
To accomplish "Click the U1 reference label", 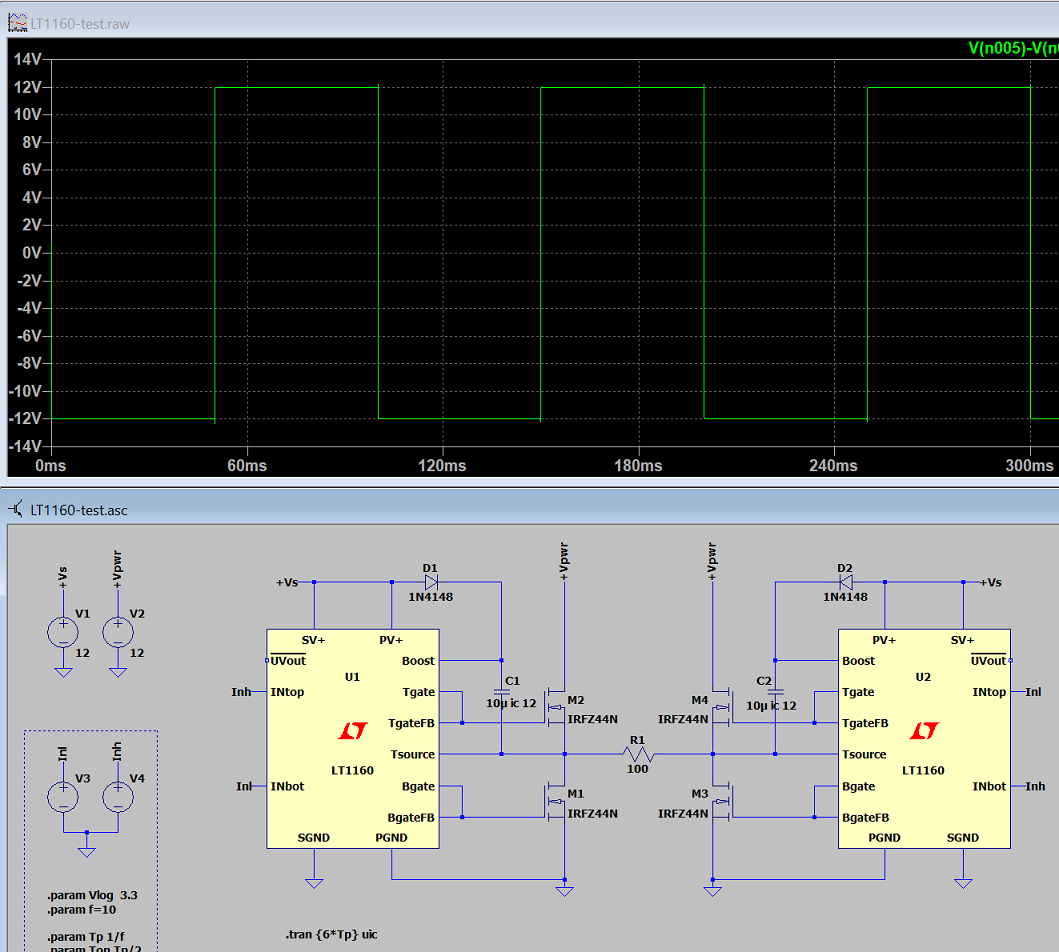I will point(353,677).
